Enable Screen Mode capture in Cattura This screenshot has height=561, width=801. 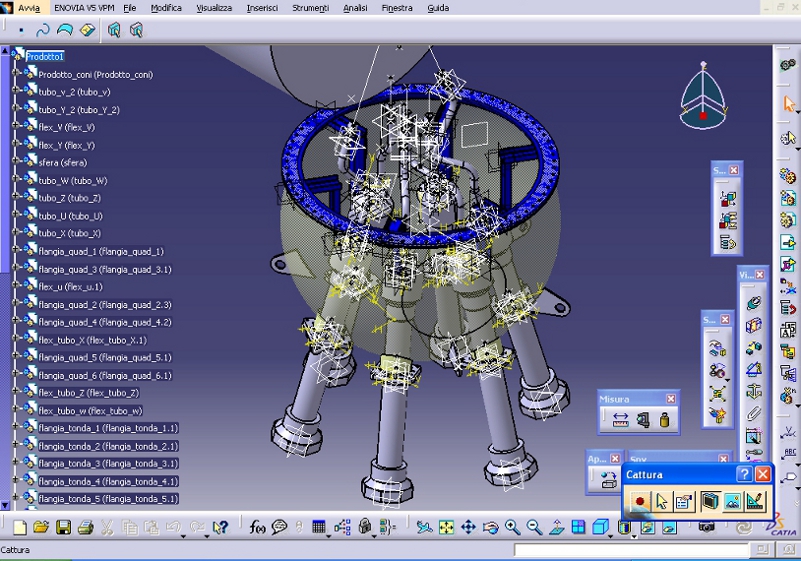point(710,502)
